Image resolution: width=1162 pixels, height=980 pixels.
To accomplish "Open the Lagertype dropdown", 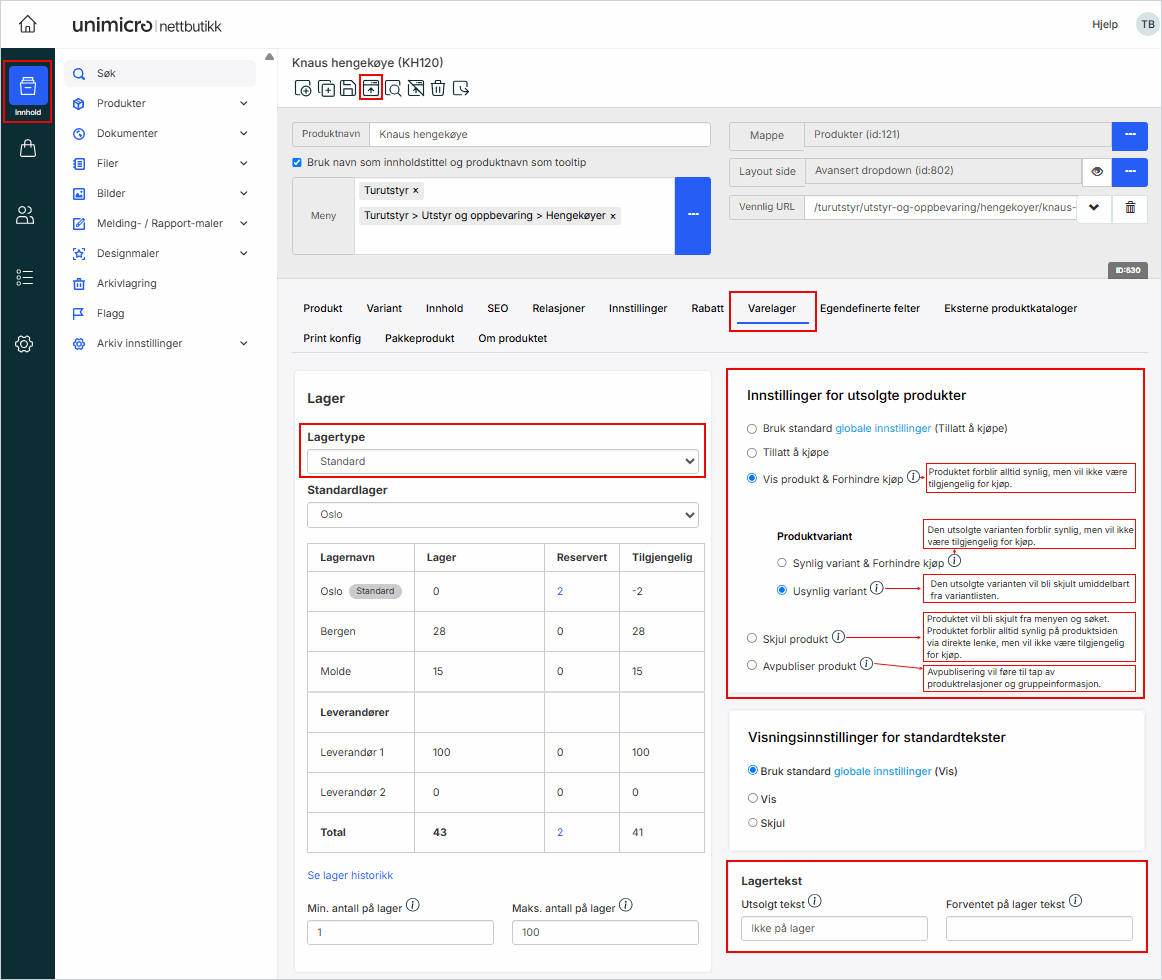I will click(x=502, y=462).
